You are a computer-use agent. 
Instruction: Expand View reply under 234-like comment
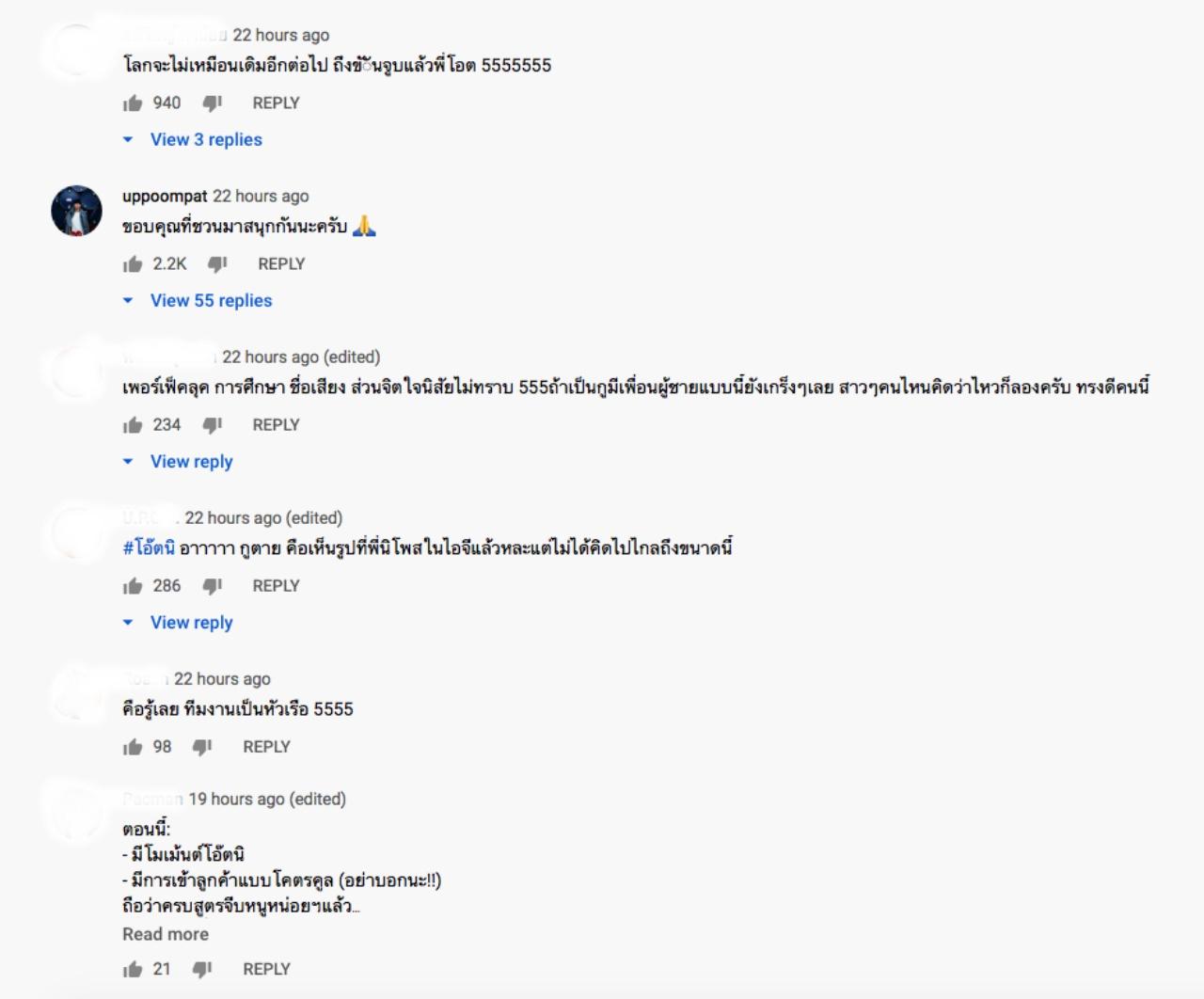pos(191,461)
